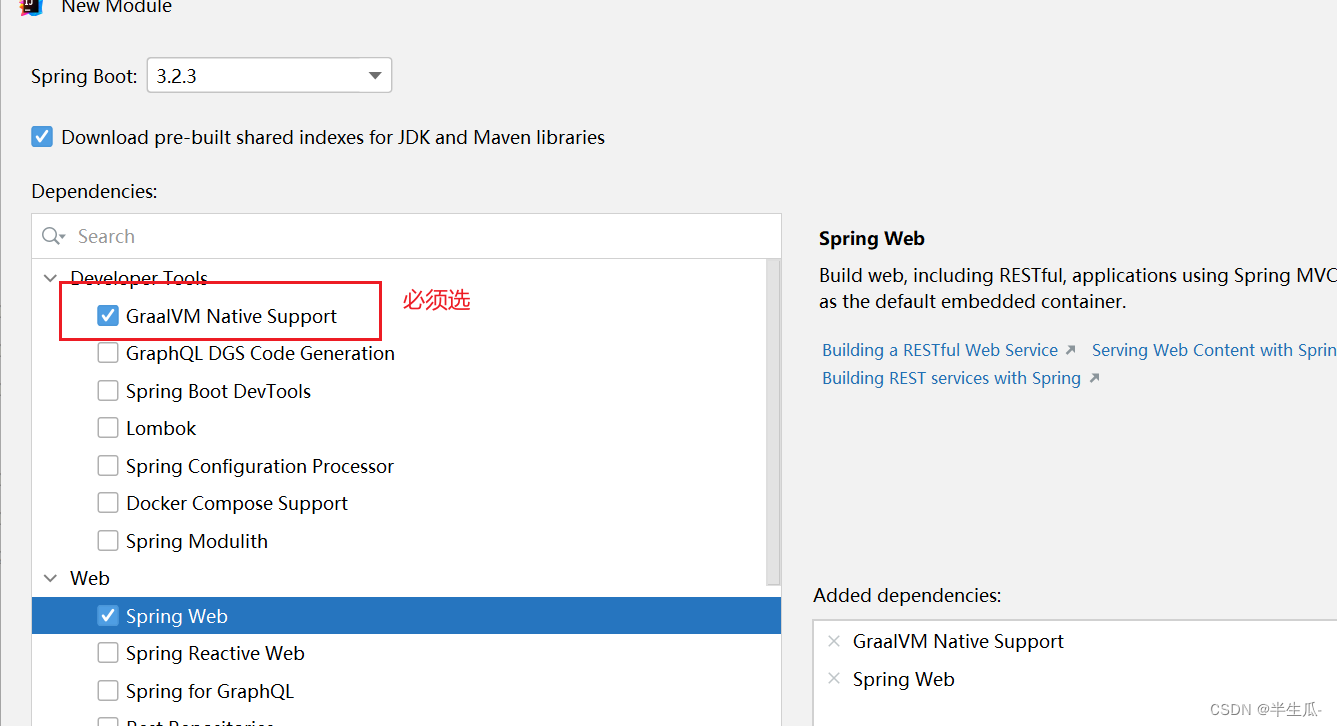Viewport: 1337px width, 726px height.
Task: Click the IntelliJ icon in title bar
Action: [32, 7]
